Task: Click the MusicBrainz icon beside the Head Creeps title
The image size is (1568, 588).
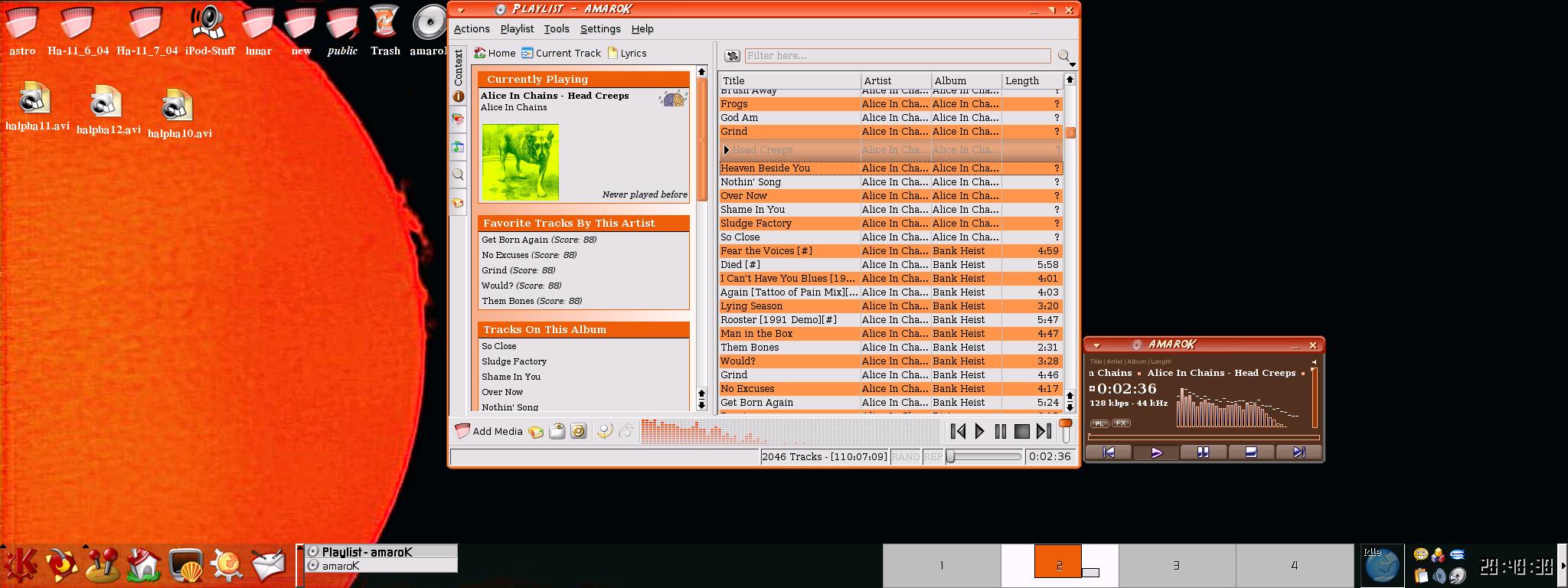Action: (x=673, y=98)
